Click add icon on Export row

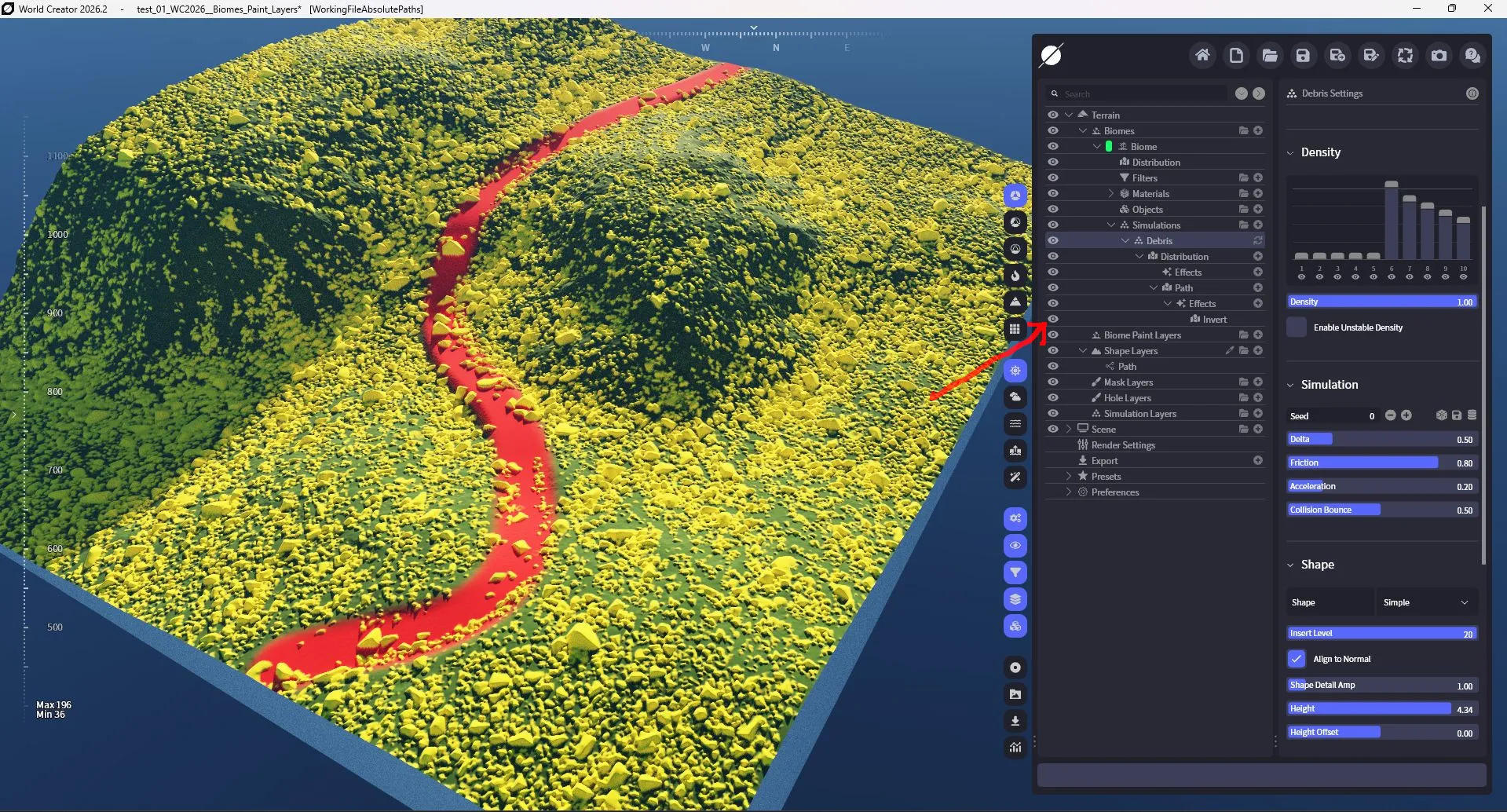coord(1258,461)
